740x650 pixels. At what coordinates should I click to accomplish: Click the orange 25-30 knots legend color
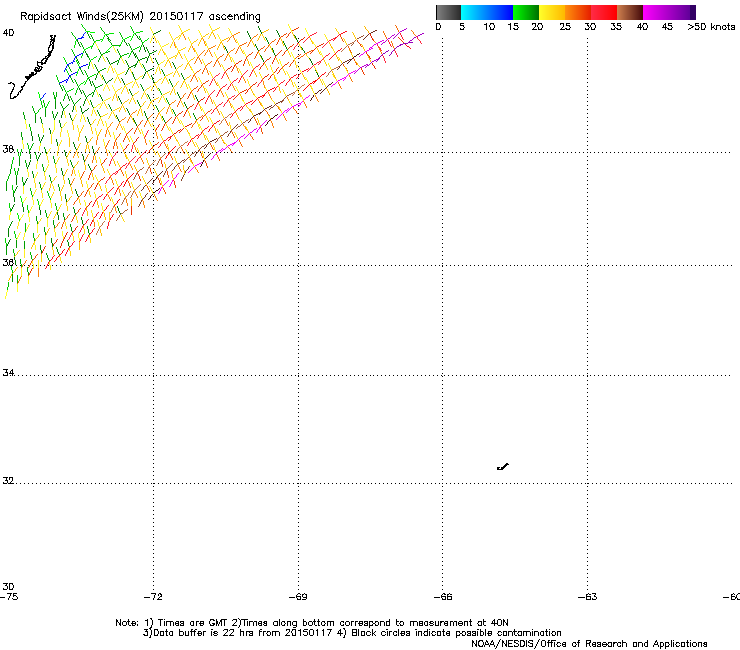coord(578,12)
